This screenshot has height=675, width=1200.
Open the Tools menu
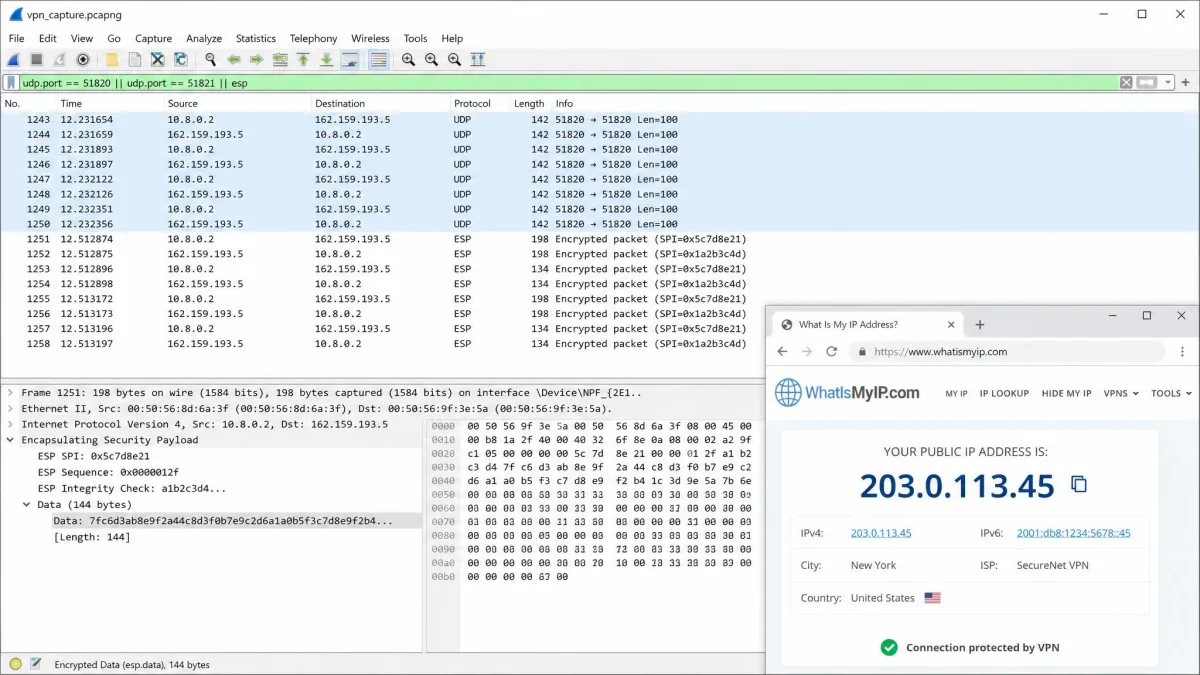pos(415,38)
